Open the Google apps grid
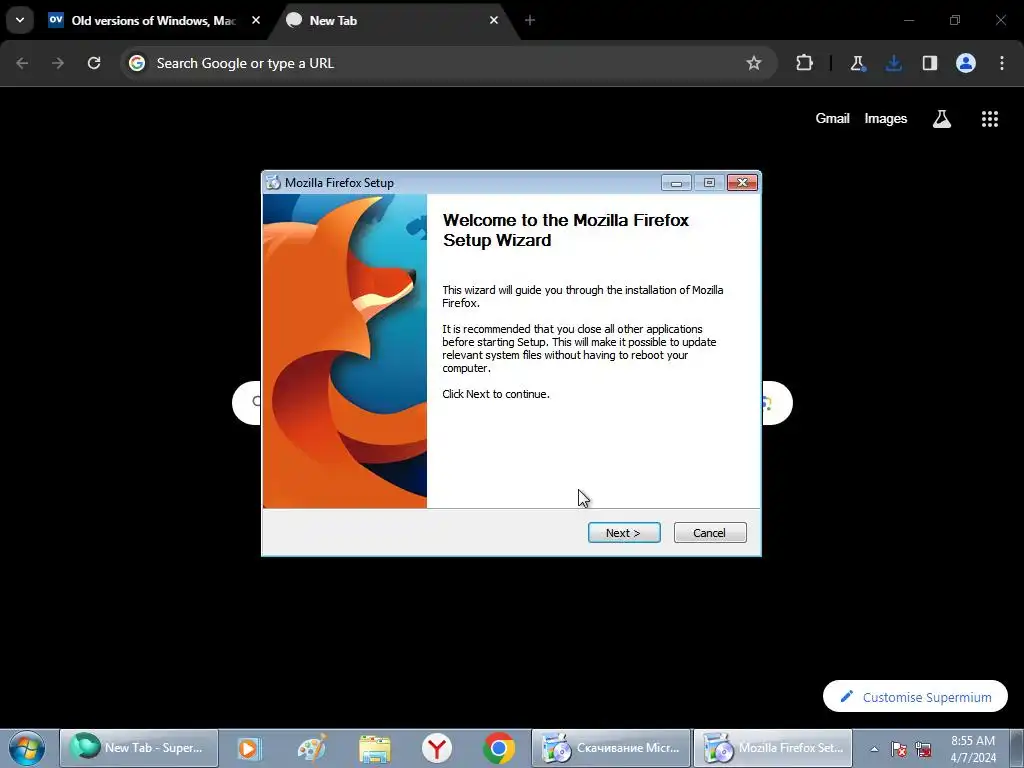1024x768 pixels. pyautogui.click(x=989, y=119)
